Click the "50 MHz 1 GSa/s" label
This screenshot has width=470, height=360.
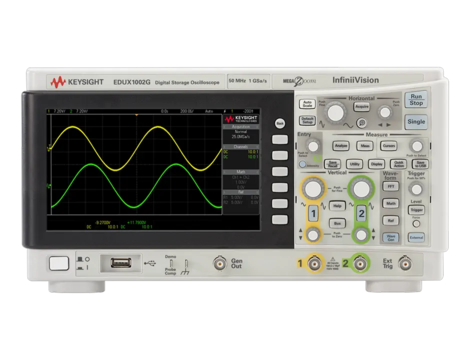point(248,81)
